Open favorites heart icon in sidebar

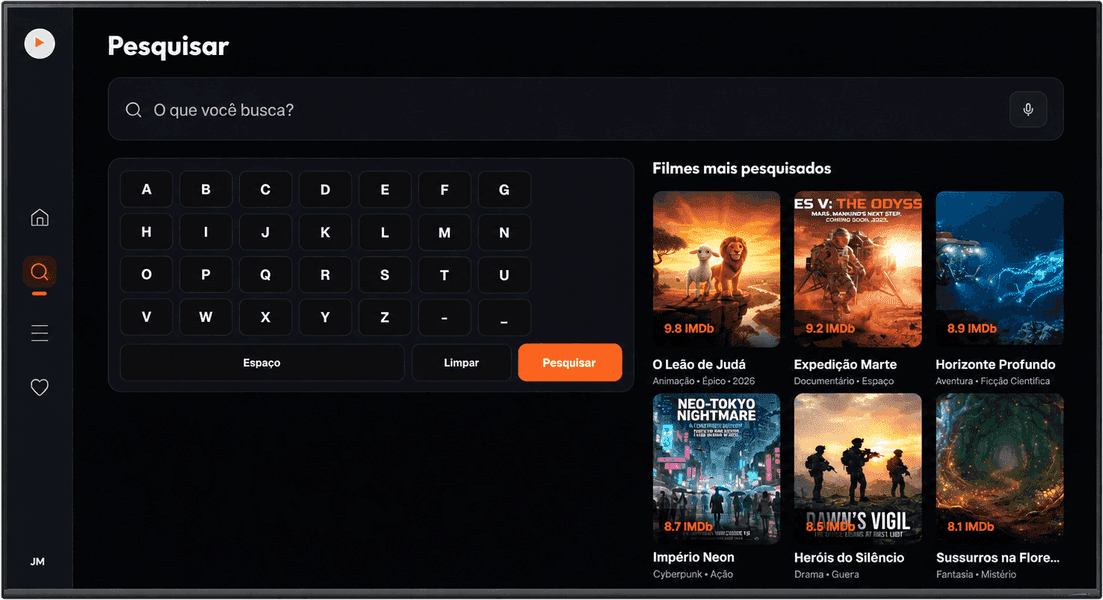coord(39,387)
